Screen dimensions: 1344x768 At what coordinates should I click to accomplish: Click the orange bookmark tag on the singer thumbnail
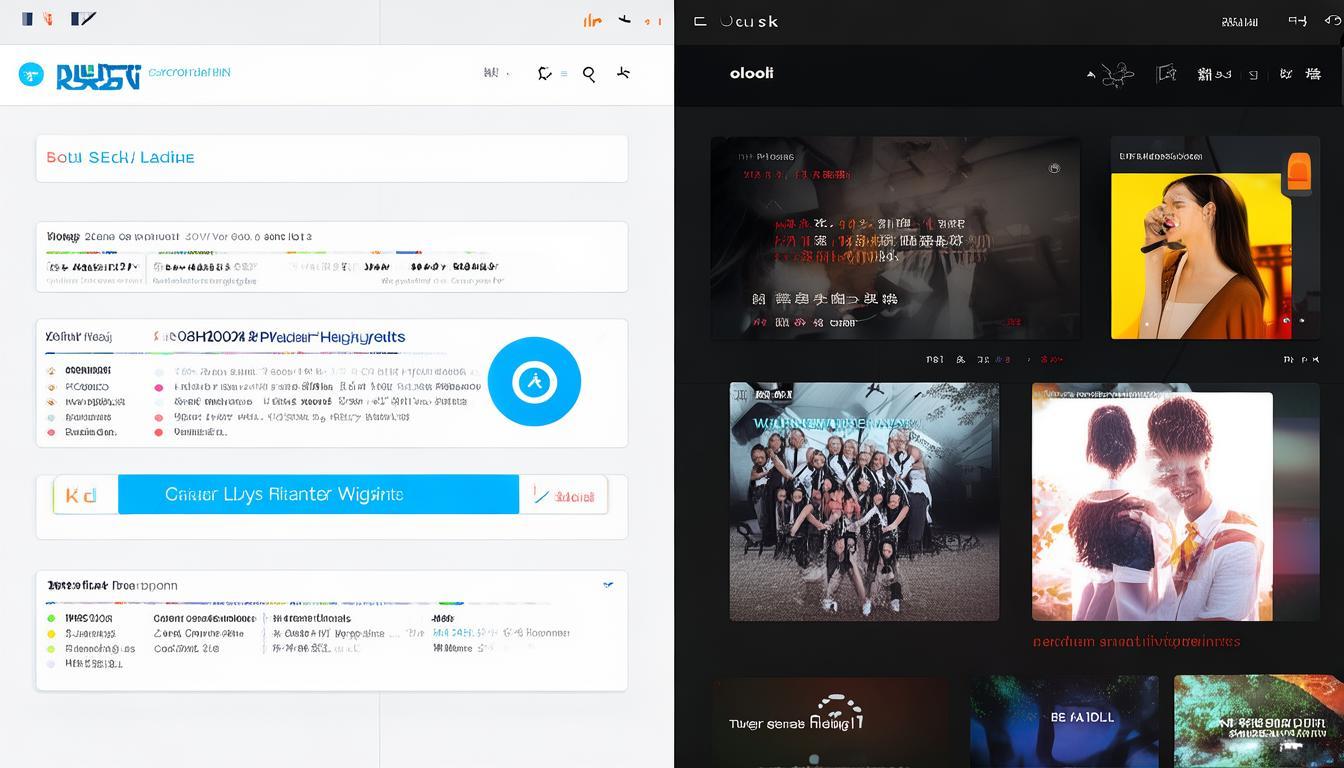coord(1297,173)
